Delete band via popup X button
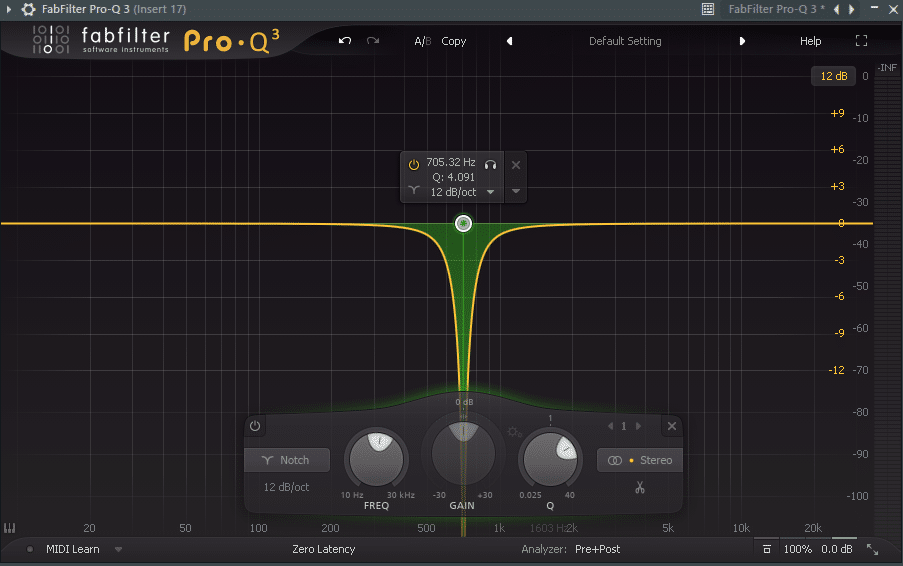Screen dimensions: 903x566 516,165
